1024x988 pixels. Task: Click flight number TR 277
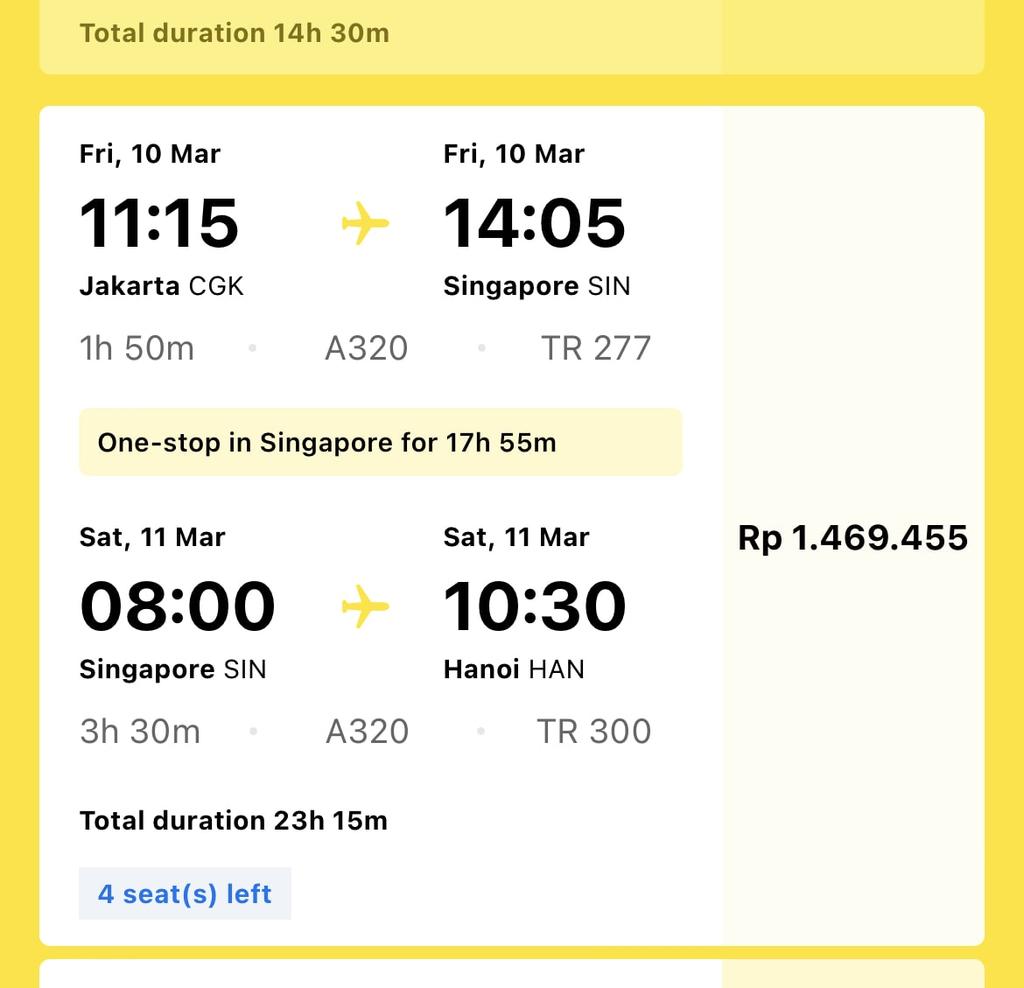tap(596, 348)
